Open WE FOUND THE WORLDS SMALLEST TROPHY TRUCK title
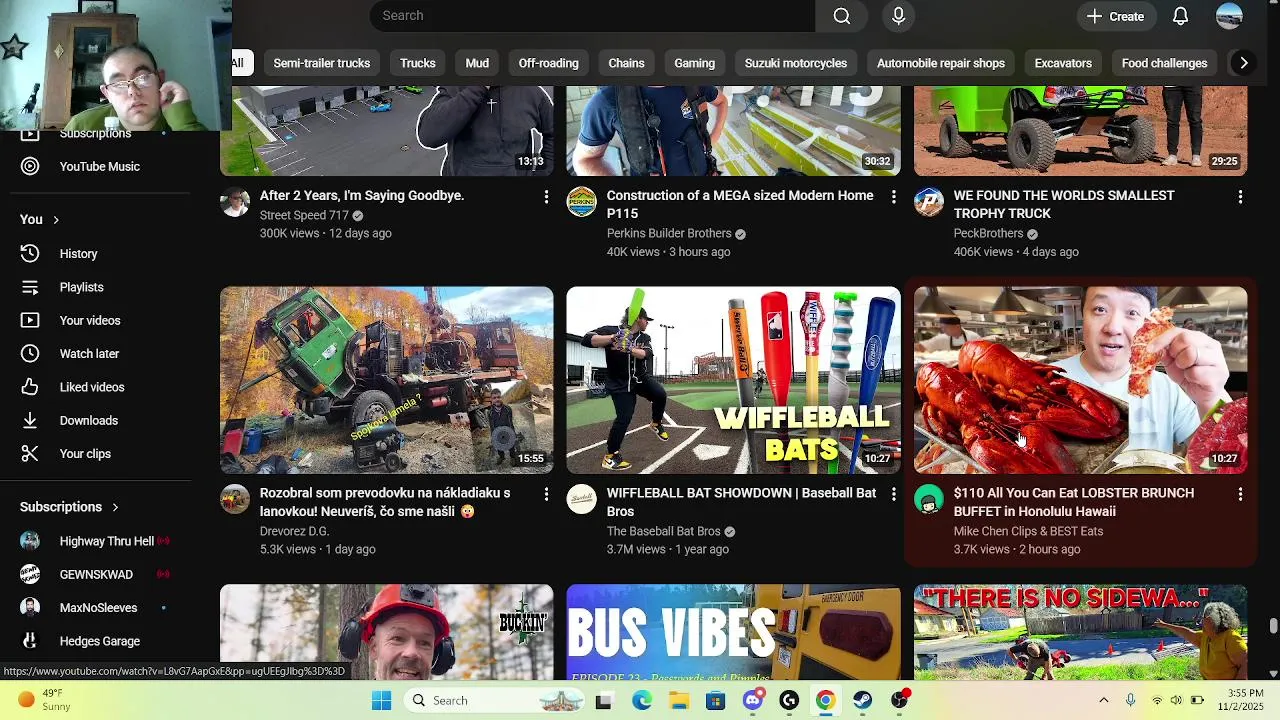This screenshot has width=1280, height=720. point(1064,205)
